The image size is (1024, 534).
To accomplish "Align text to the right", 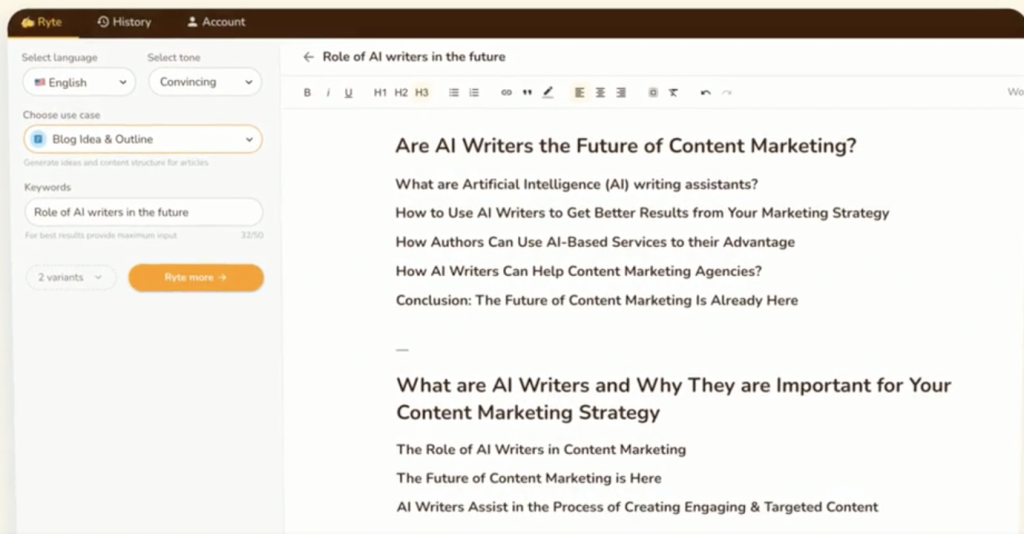I will click(621, 93).
